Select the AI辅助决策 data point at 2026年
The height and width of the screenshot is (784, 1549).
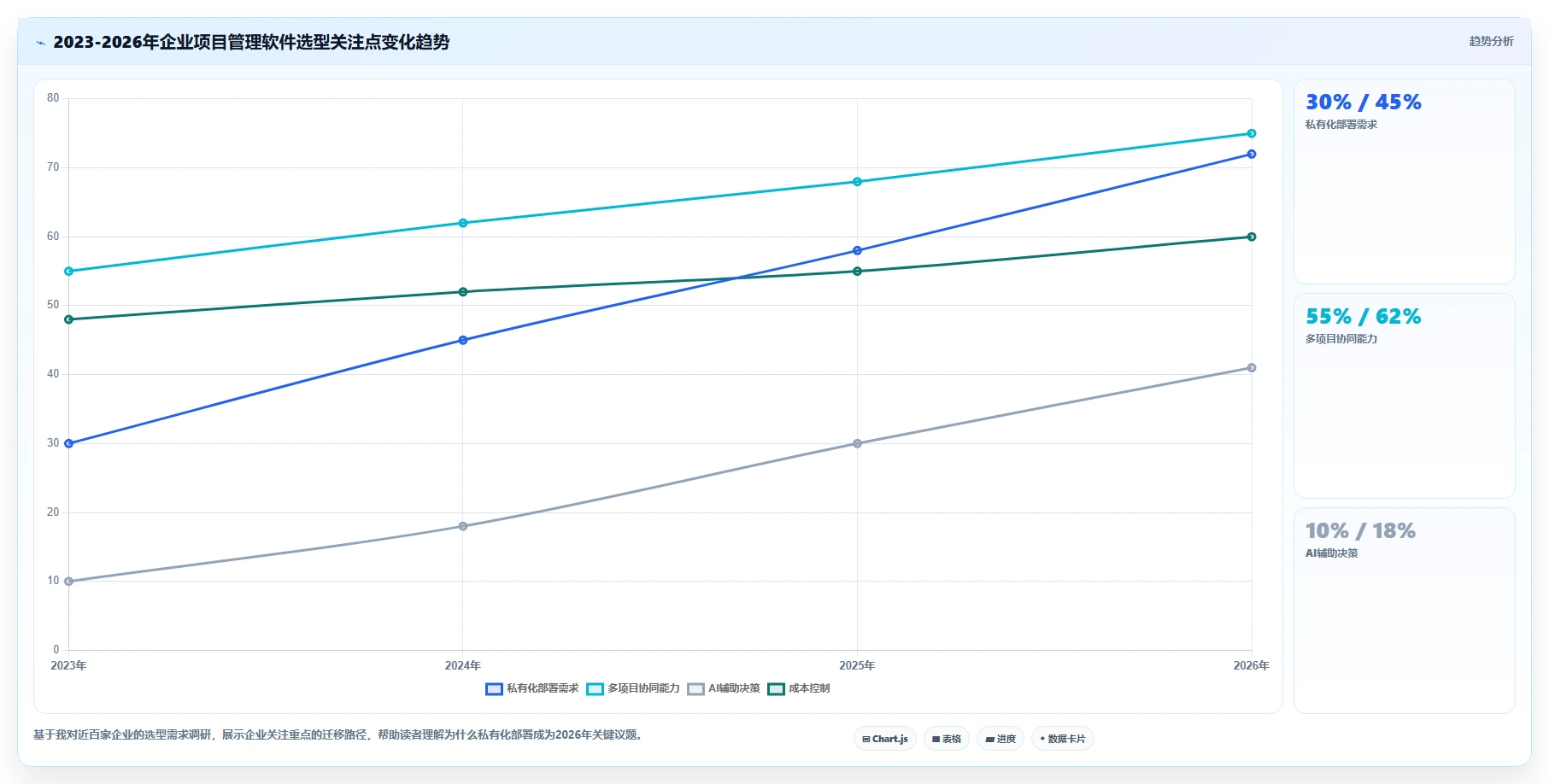pos(1252,367)
